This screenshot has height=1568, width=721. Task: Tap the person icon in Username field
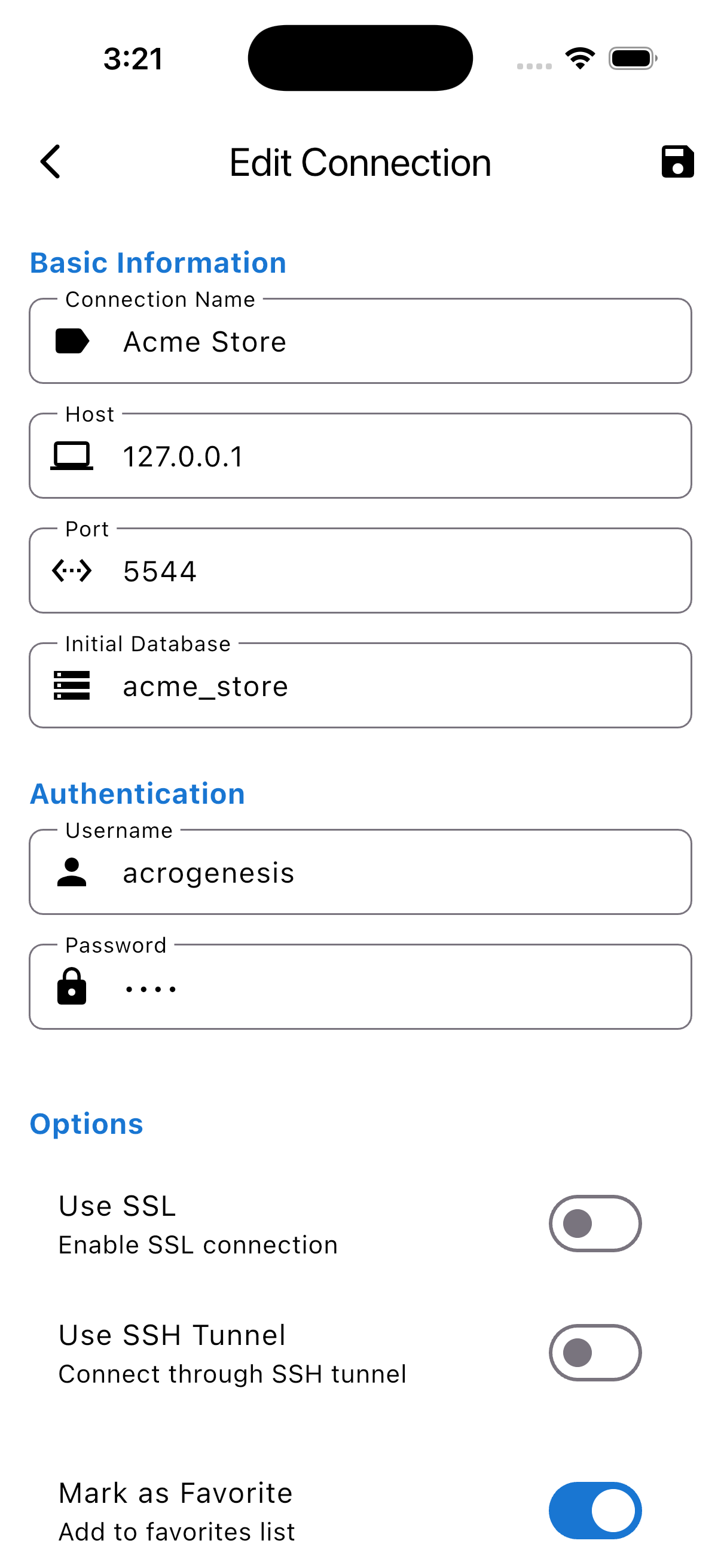tap(72, 872)
